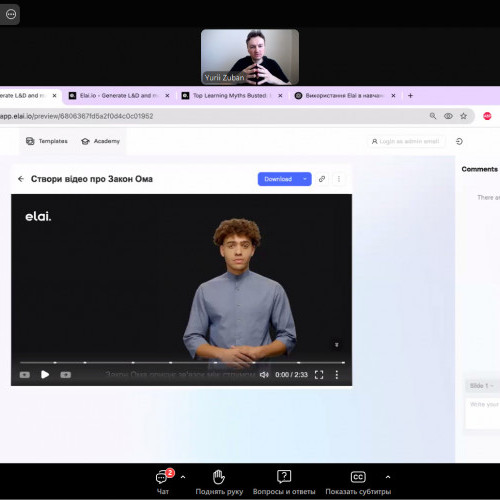Image resolution: width=500 pixels, height=500 pixels.
Task: Open the Чат button in meeting bar
Action: 163,482
